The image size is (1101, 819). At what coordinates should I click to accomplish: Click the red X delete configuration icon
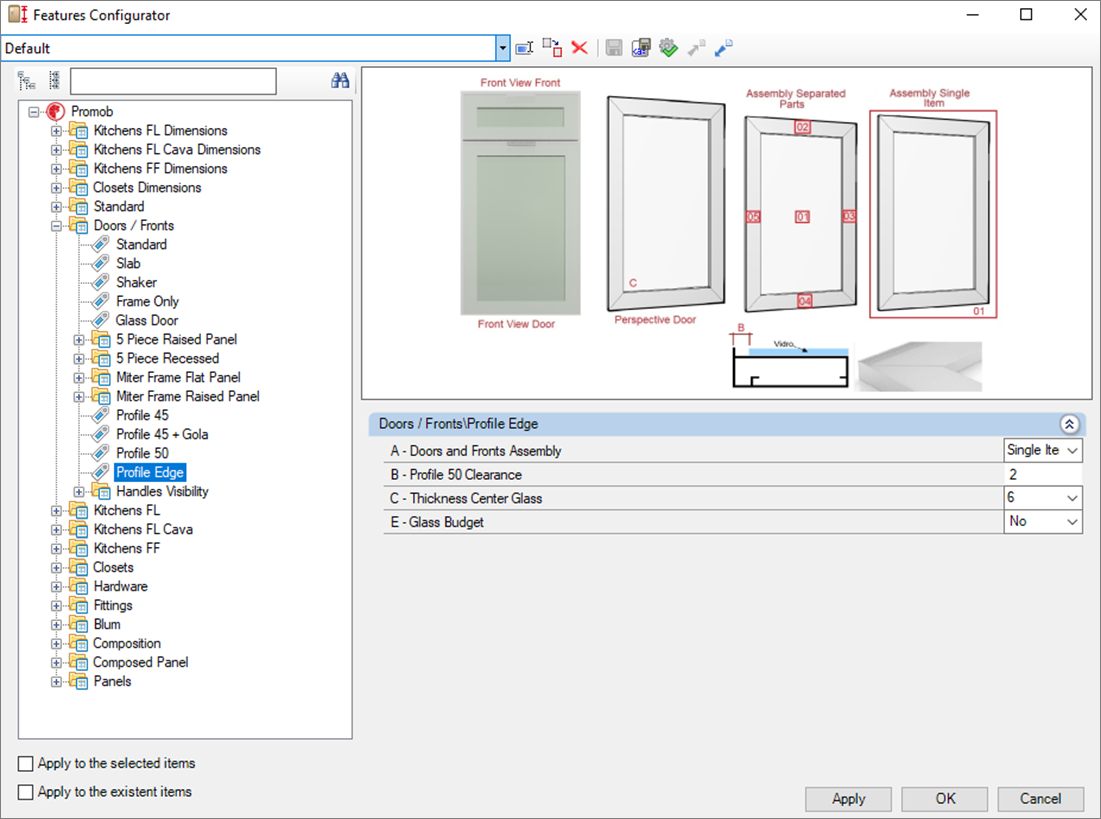579,48
